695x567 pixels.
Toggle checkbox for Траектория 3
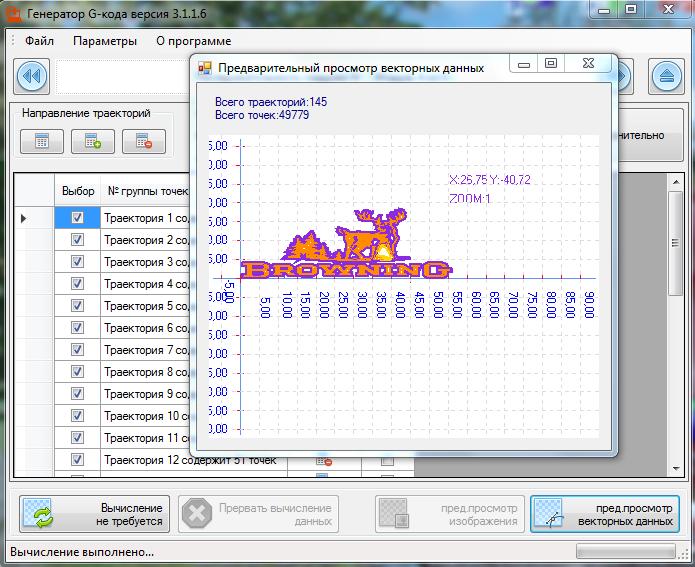click(77, 262)
